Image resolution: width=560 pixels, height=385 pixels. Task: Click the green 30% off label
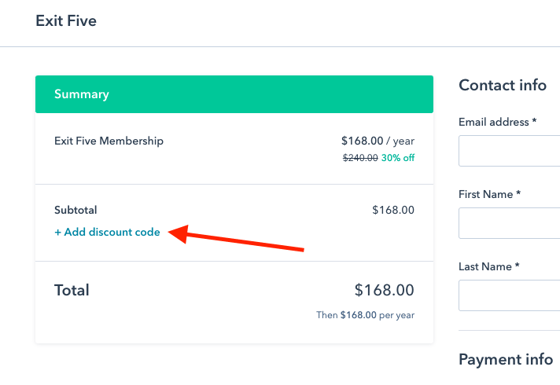[x=398, y=158]
